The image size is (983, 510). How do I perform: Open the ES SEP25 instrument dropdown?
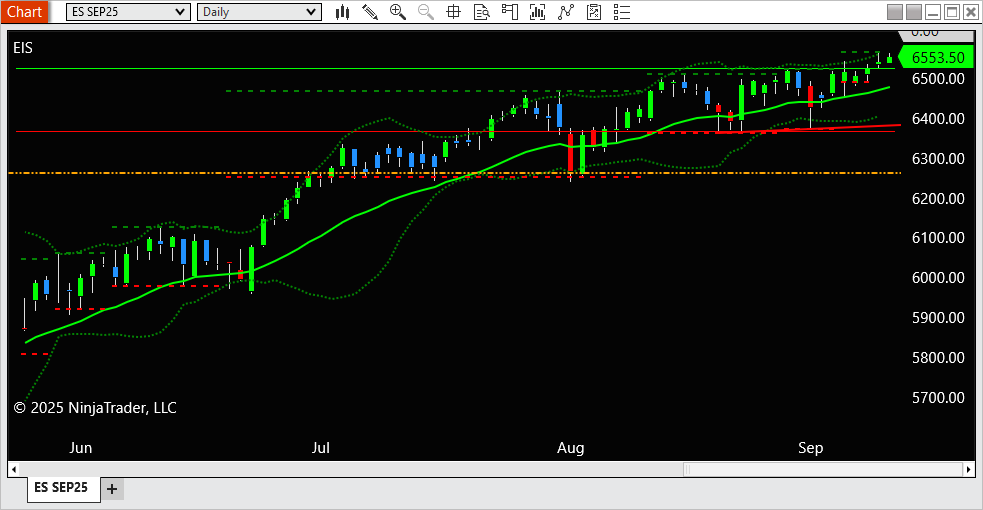tap(128, 12)
